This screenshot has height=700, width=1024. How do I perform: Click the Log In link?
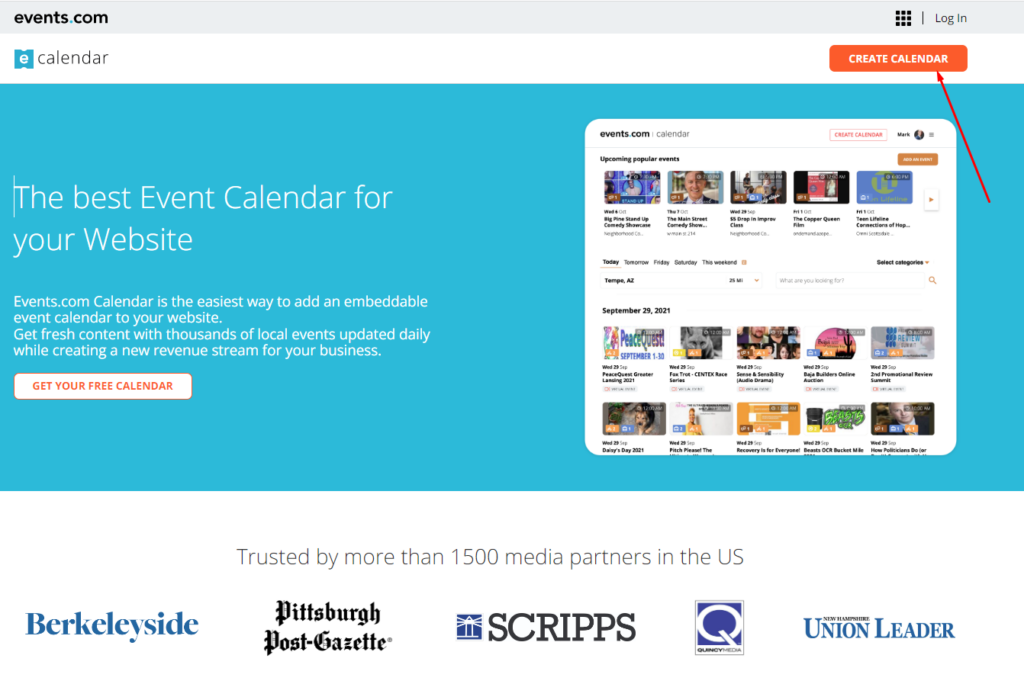(x=950, y=18)
